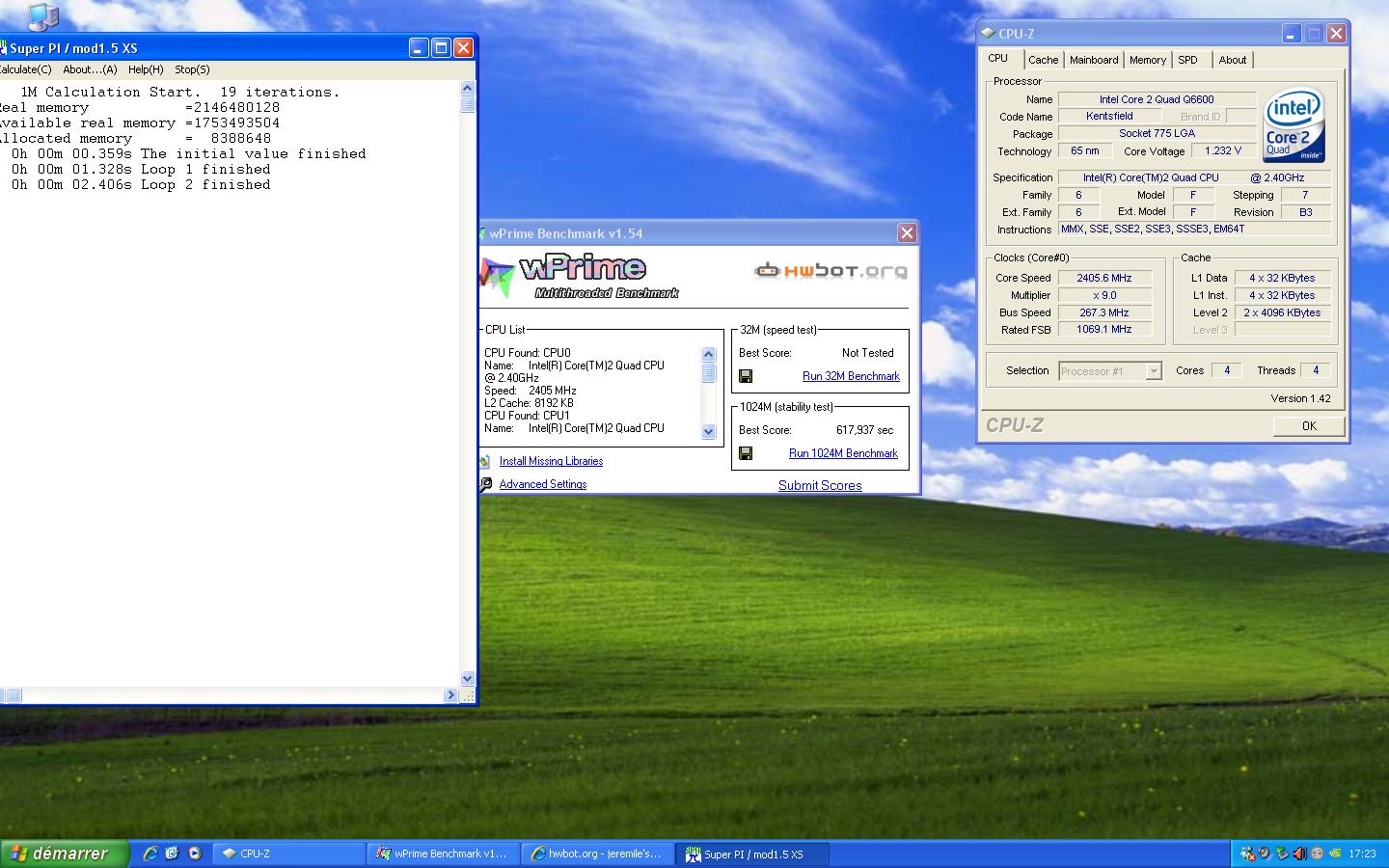1389x868 pixels.
Task: Click the Windows Media Player Quick Launch icon
Action: [194, 854]
